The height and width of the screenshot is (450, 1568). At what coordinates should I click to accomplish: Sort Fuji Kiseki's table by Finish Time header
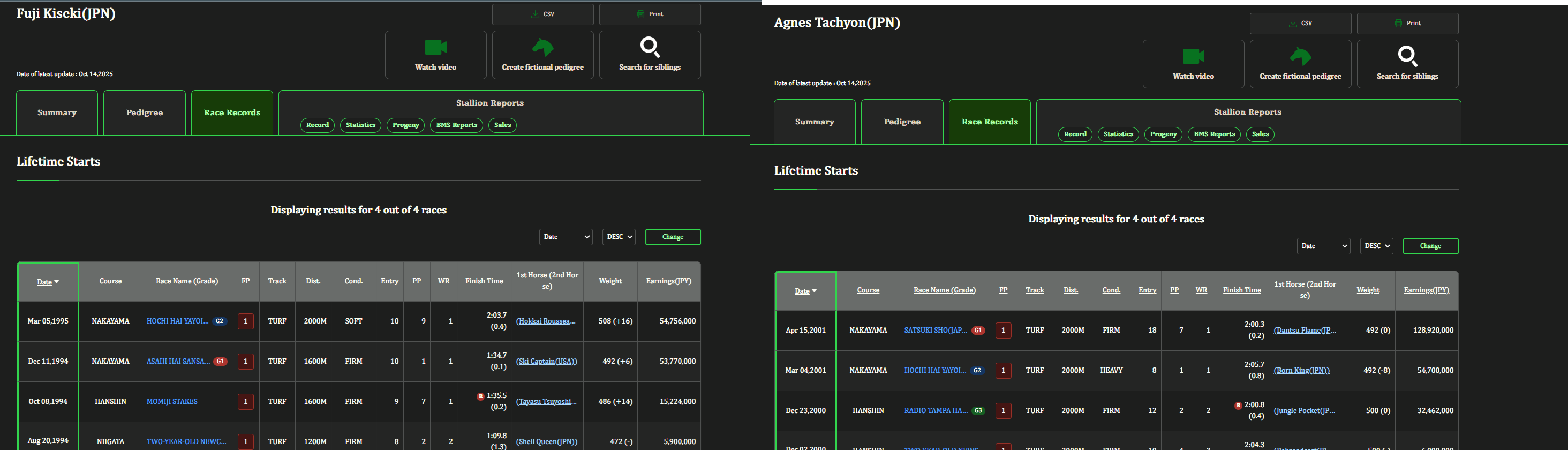(485, 281)
